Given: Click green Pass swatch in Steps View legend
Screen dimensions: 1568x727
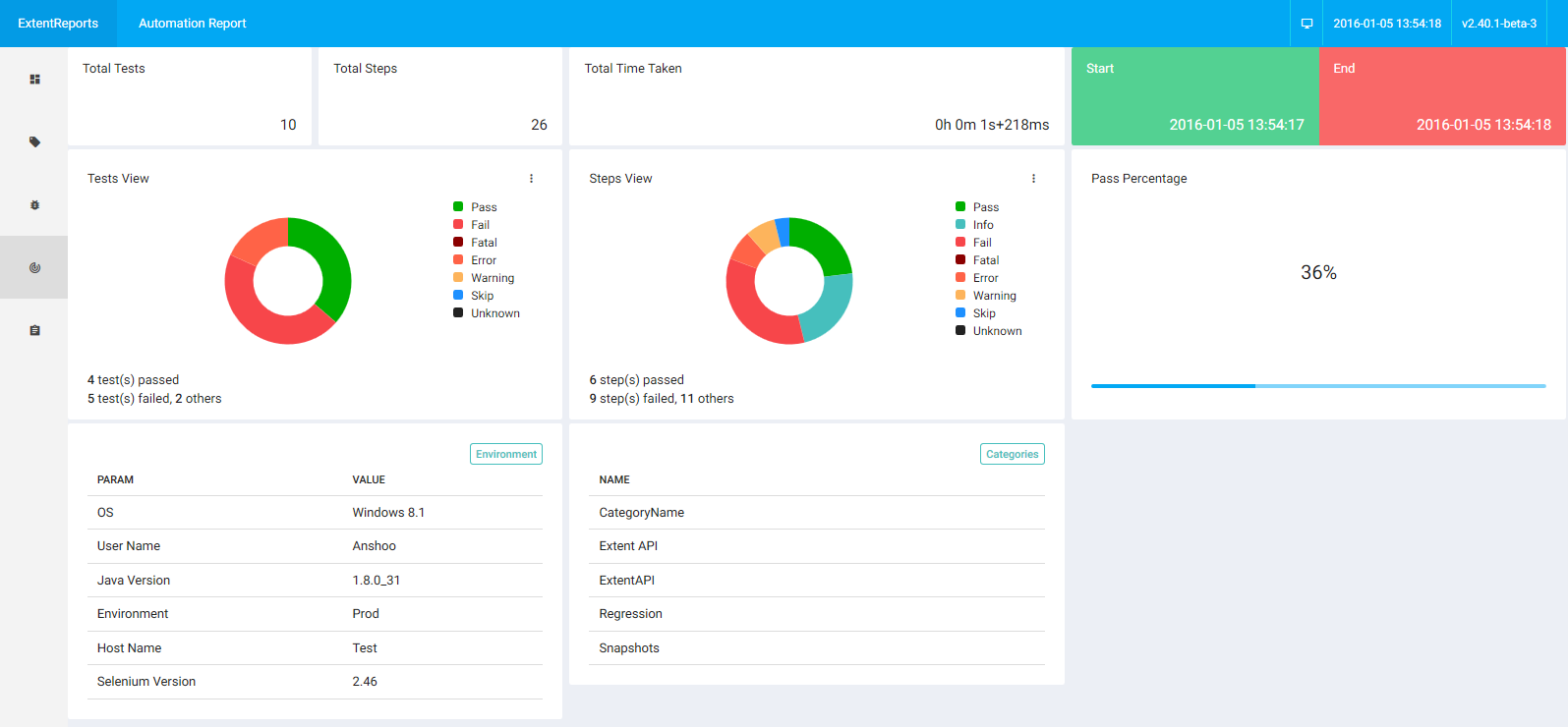Looking at the screenshot, I should point(960,207).
